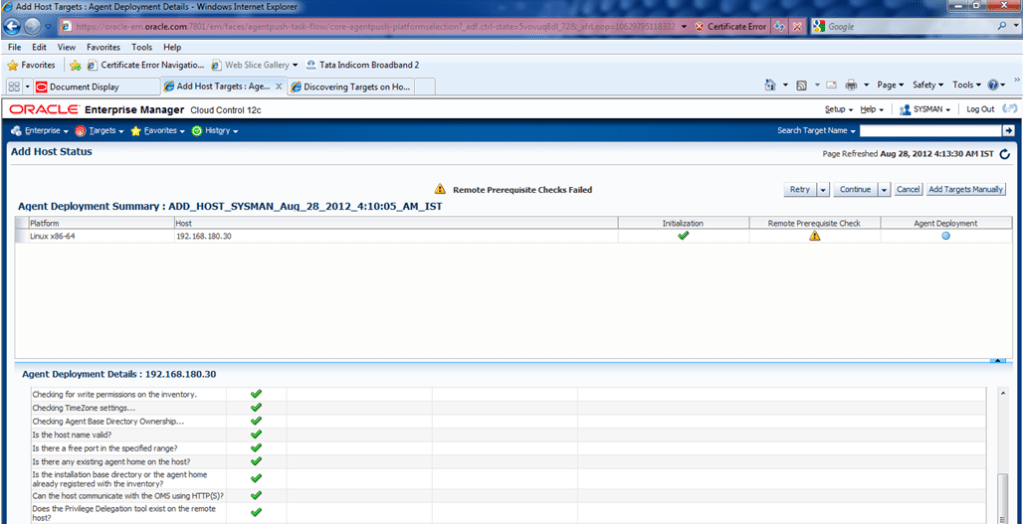Open Tata Indicom Broadband 2 favorite
Viewport: 1024px width, 524px height.
coord(362,65)
